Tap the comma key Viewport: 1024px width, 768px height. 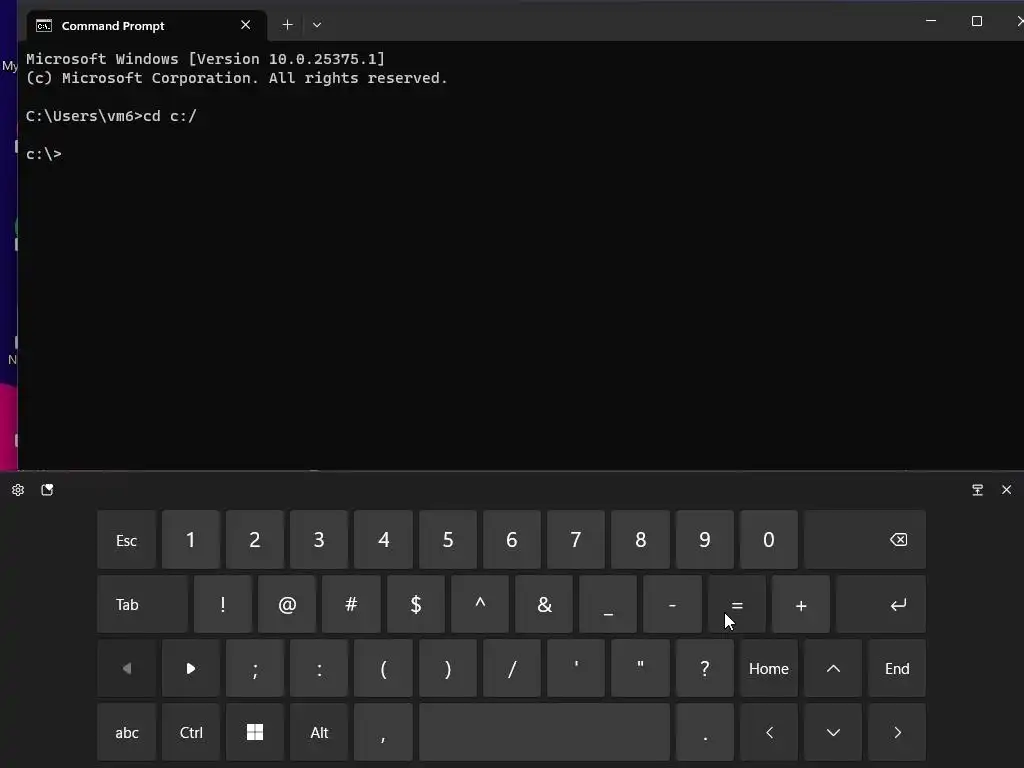(383, 733)
